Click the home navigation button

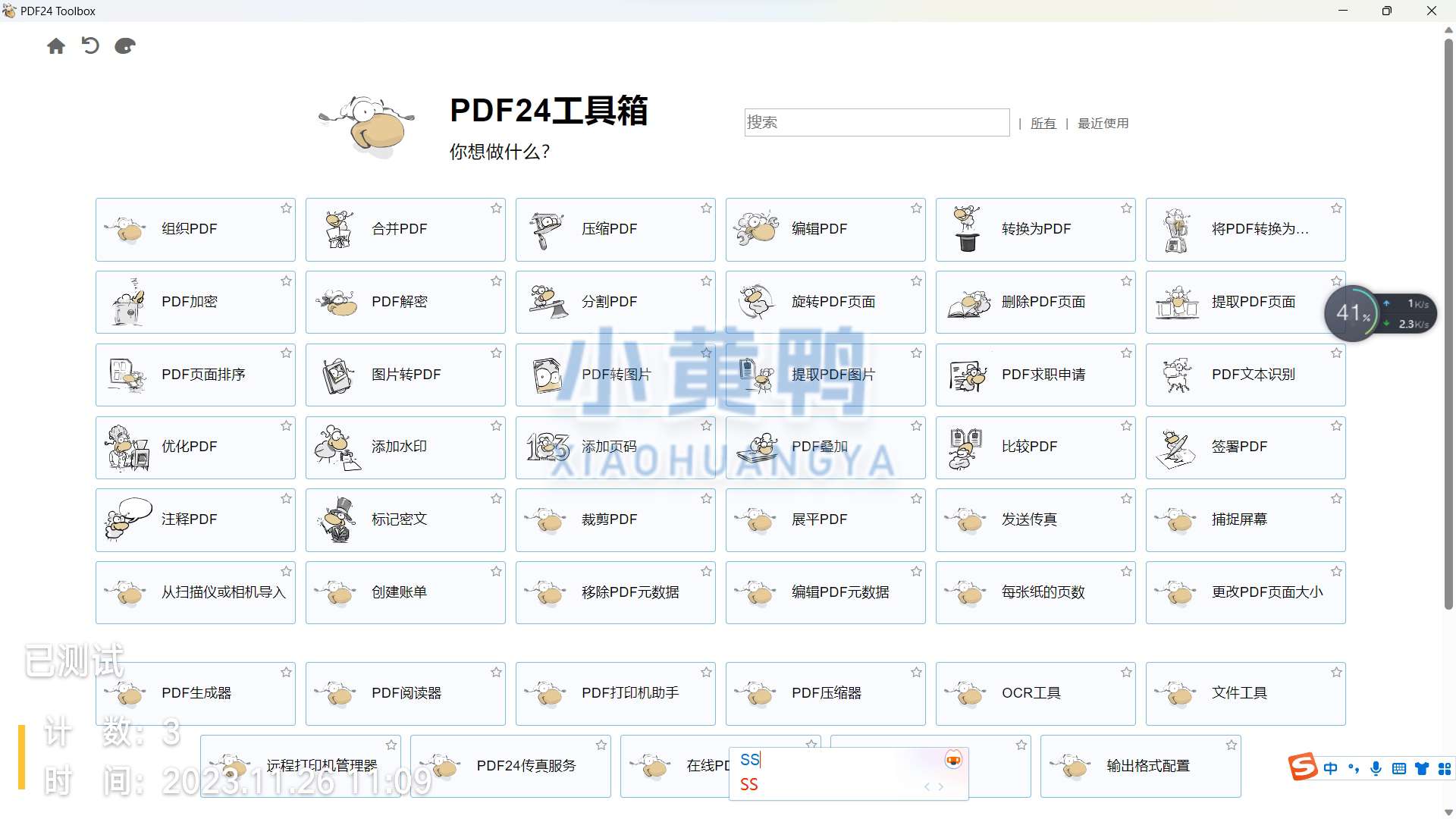pos(55,45)
